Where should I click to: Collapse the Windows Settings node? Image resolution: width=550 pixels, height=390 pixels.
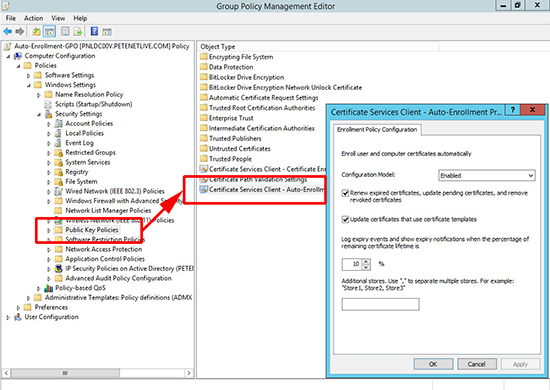28,85
